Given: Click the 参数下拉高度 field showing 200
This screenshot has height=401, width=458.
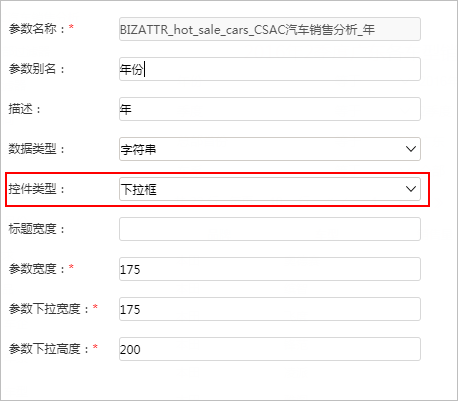Looking at the screenshot, I should tap(270, 349).
